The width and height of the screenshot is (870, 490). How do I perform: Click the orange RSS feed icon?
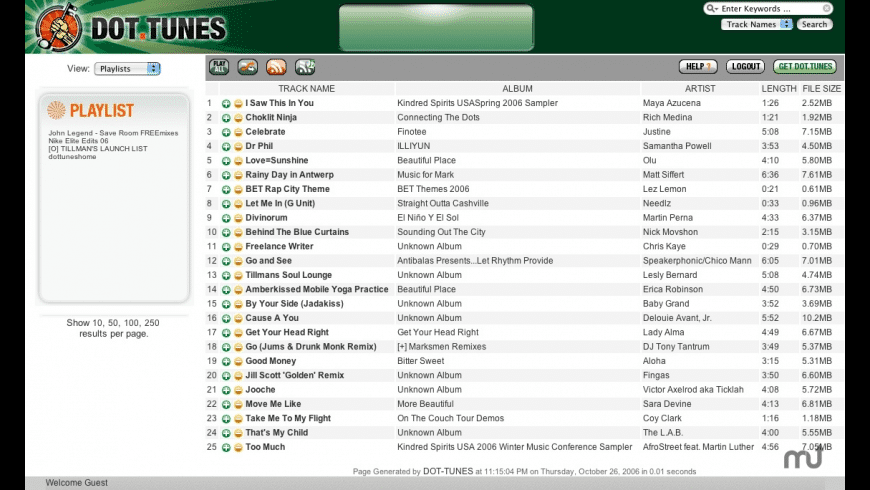pos(276,67)
